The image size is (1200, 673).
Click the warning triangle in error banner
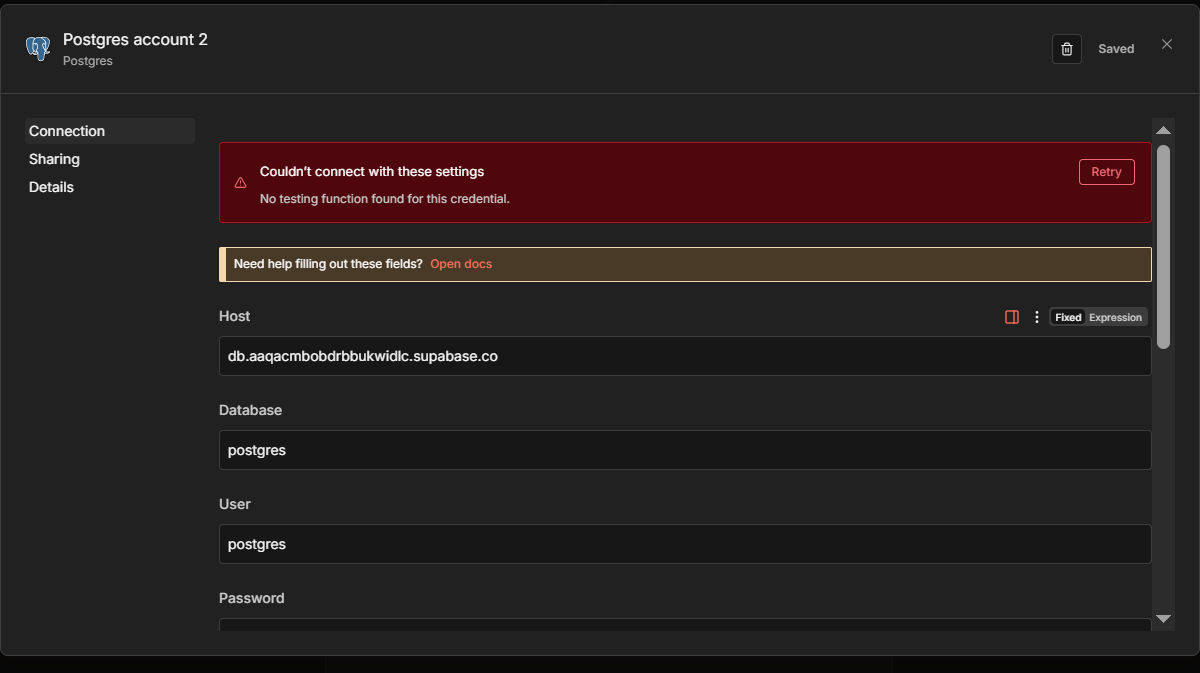pyautogui.click(x=240, y=183)
